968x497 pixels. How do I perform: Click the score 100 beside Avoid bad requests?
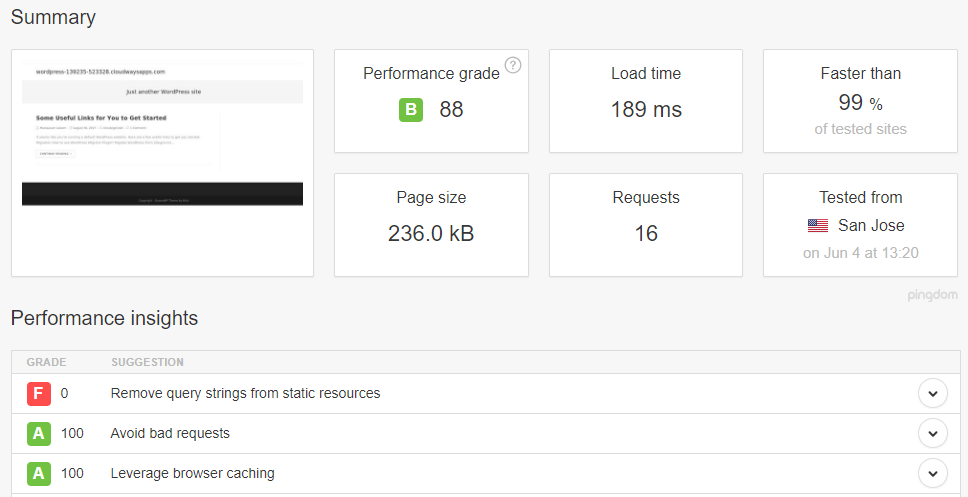click(x=72, y=433)
